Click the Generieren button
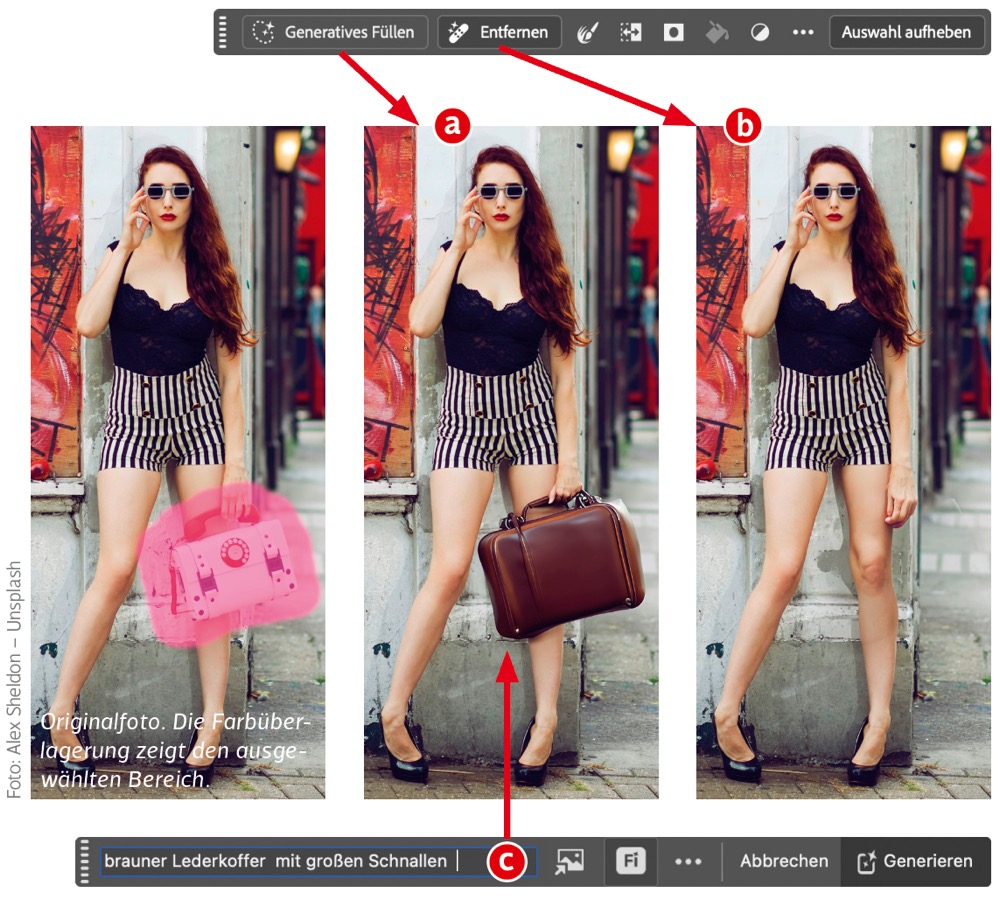Image resolution: width=1000 pixels, height=900 pixels. (x=915, y=861)
